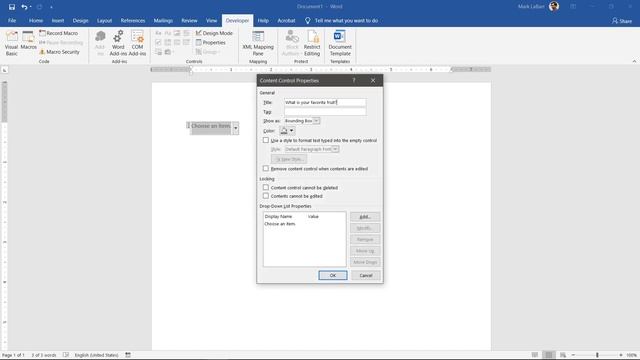Viewport: 640px width, 360px height.
Task: Open the Visual Basic editor
Action: tap(12, 43)
